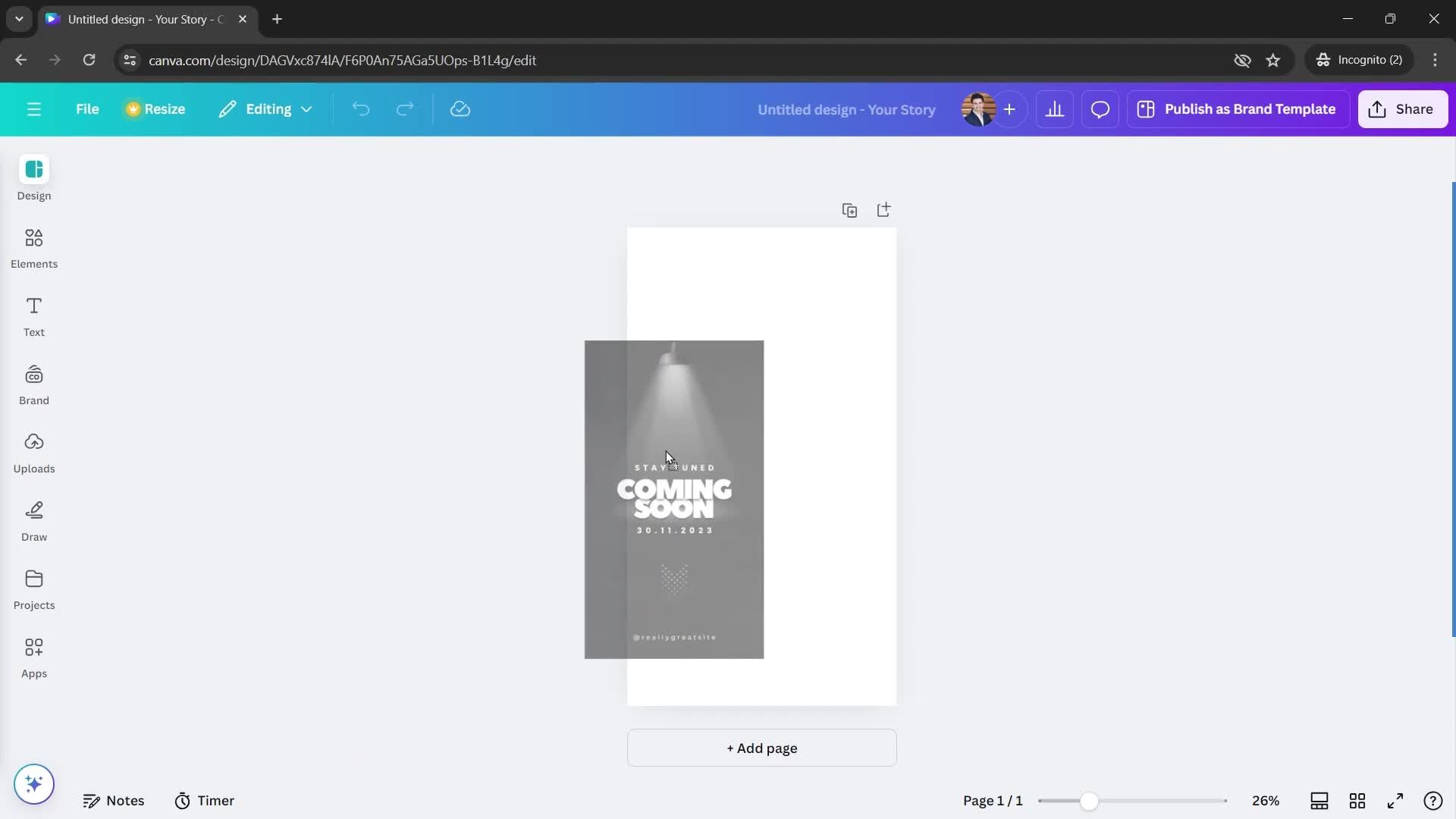Click the Elements panel icon

[33, 247]
